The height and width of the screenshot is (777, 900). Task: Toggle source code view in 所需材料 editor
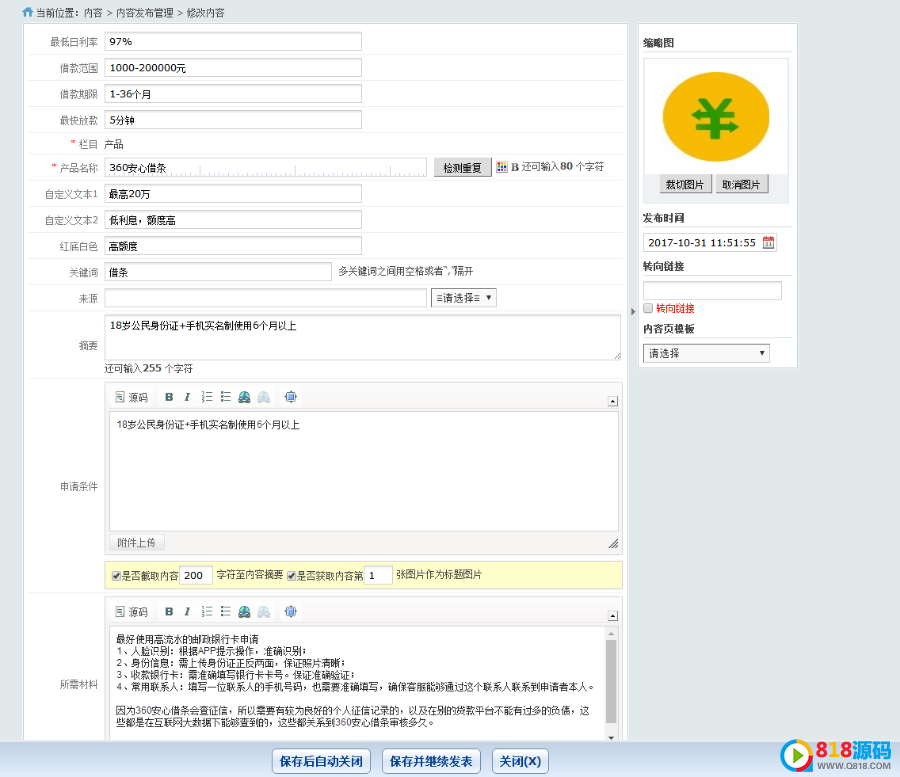point(131,612)
